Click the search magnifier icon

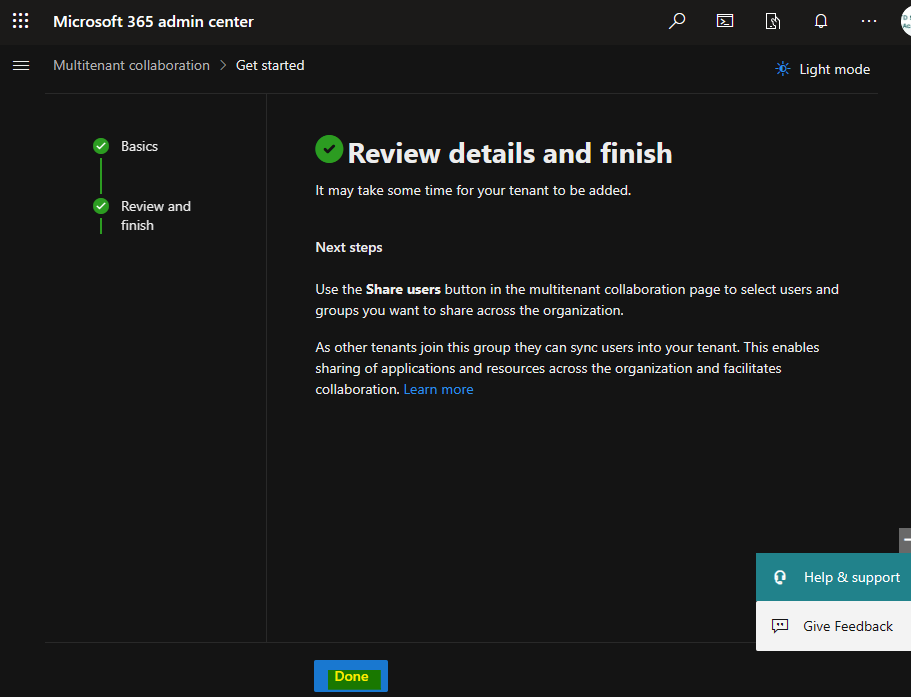[x=677, y=21]
